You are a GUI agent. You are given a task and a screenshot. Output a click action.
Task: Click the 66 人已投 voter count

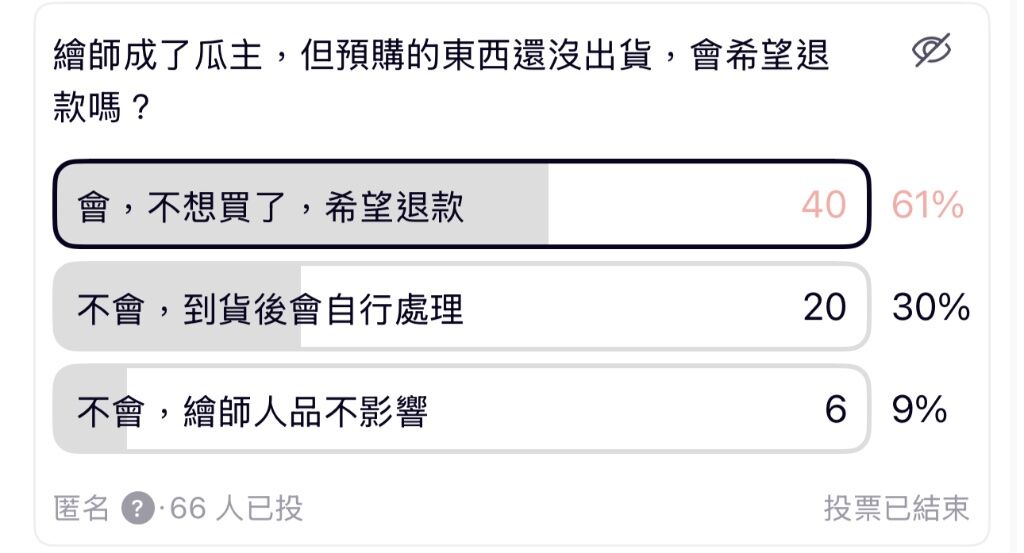pos(236,508)
